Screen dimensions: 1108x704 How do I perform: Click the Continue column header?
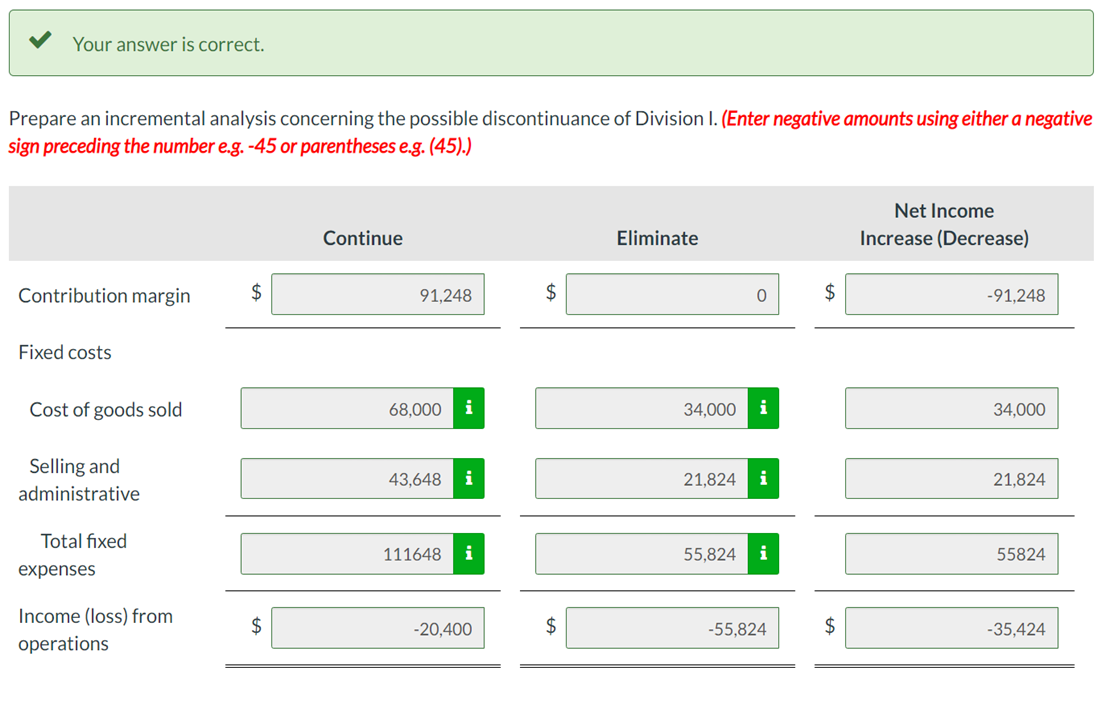[362, 238]
